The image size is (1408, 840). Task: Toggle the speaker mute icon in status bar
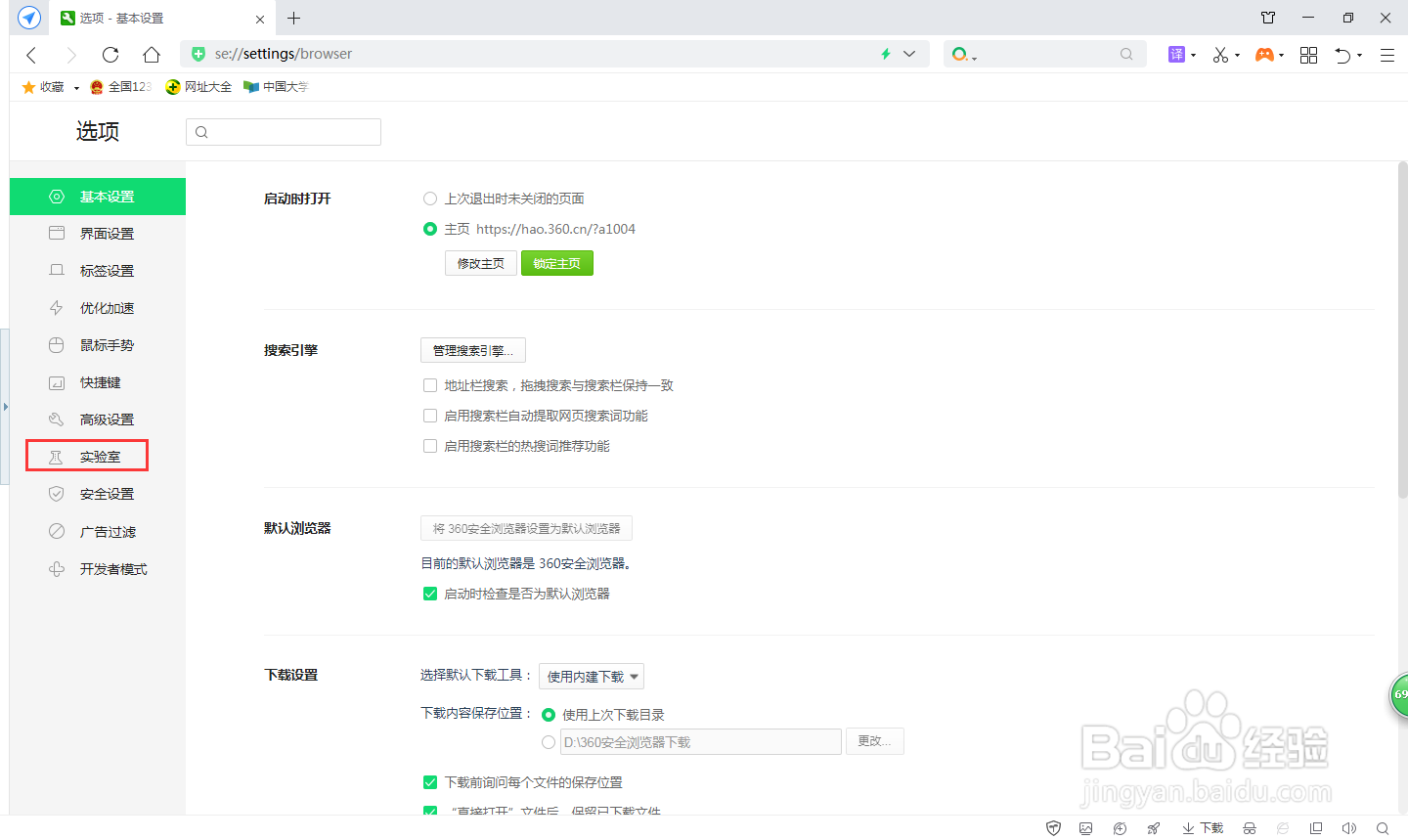1349,828
